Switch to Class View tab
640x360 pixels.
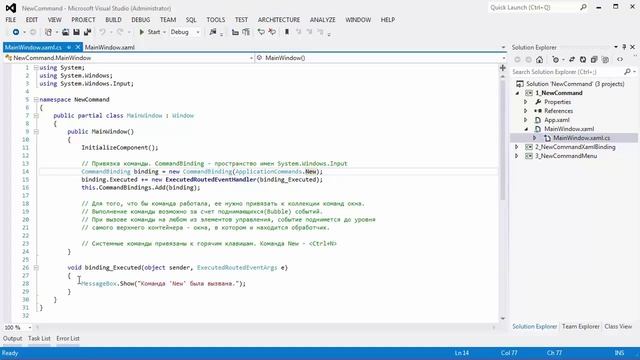pyautogui.click(x=618, y=327)
